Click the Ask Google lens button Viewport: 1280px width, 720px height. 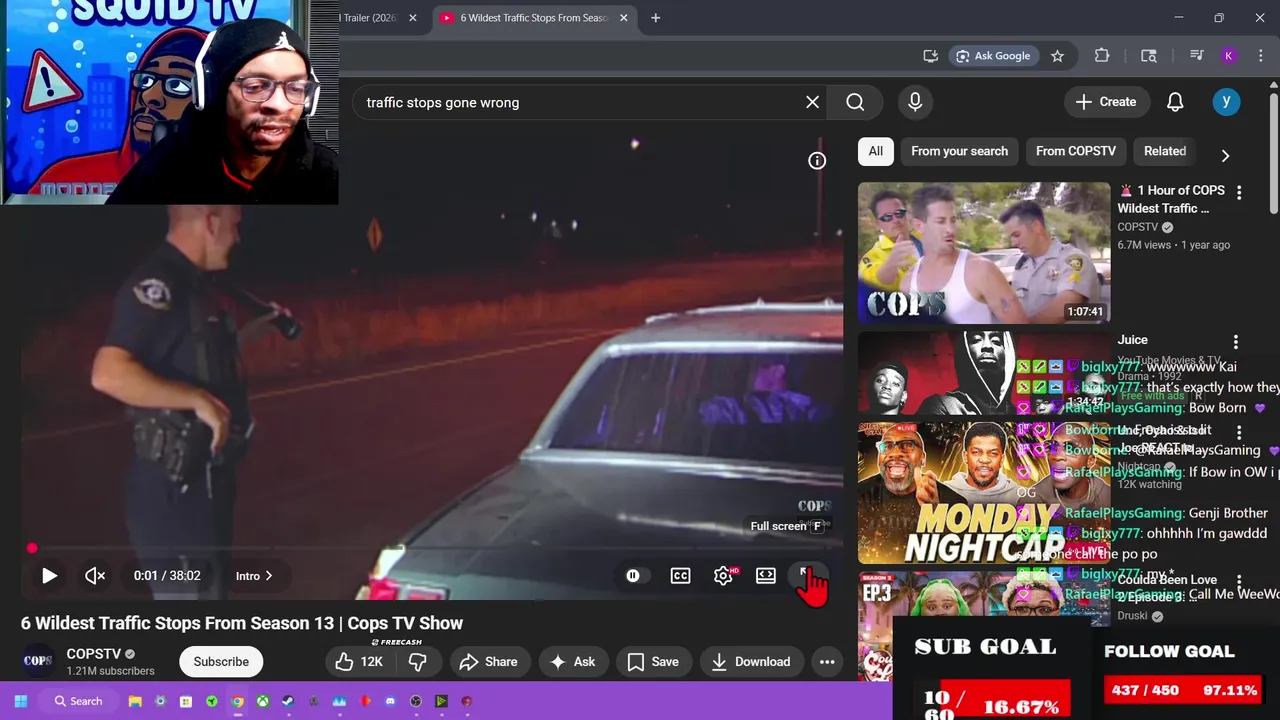pyautogui.click(x=993, y=56)
